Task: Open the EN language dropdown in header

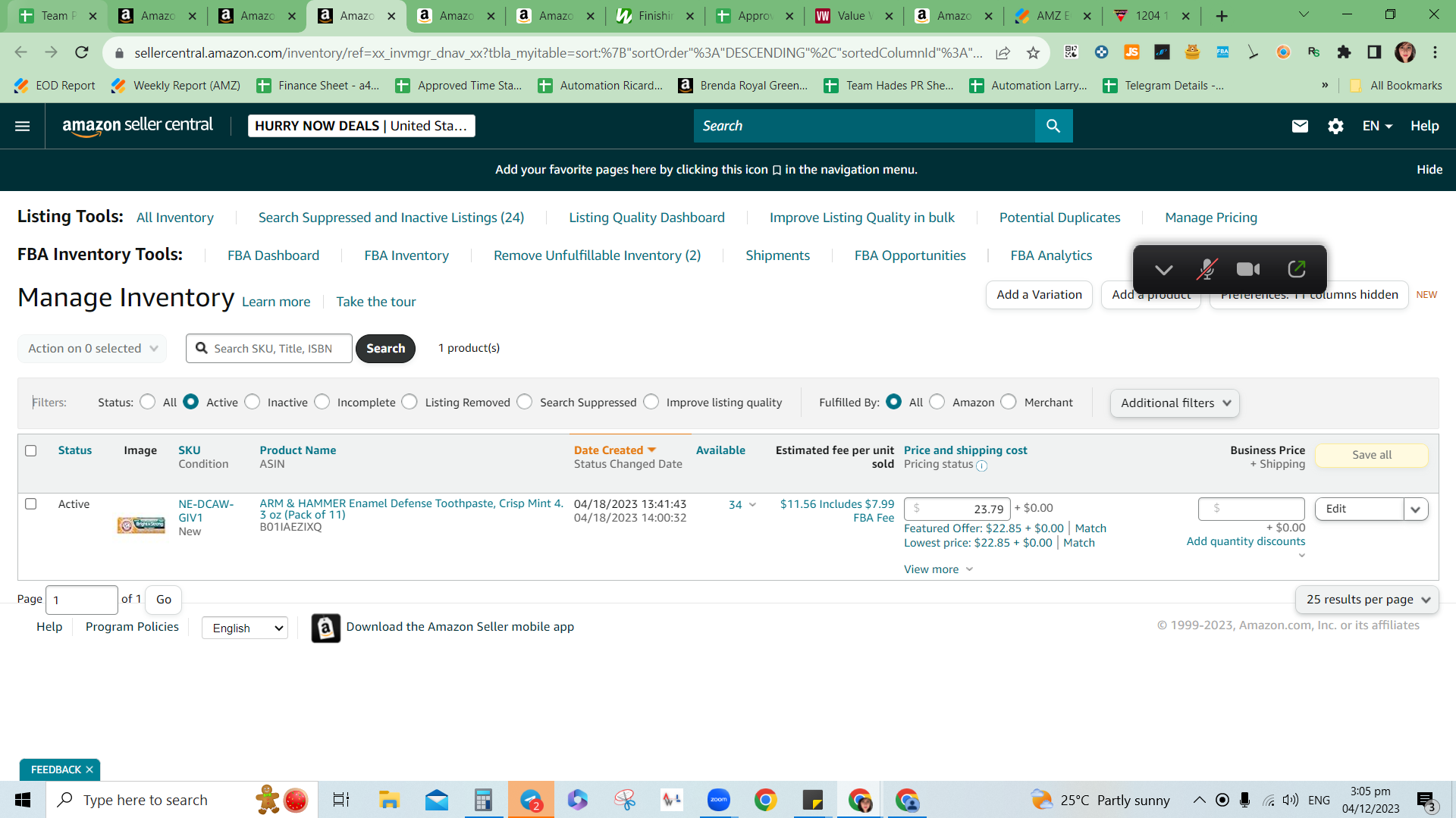Action: click(1377, 126)
